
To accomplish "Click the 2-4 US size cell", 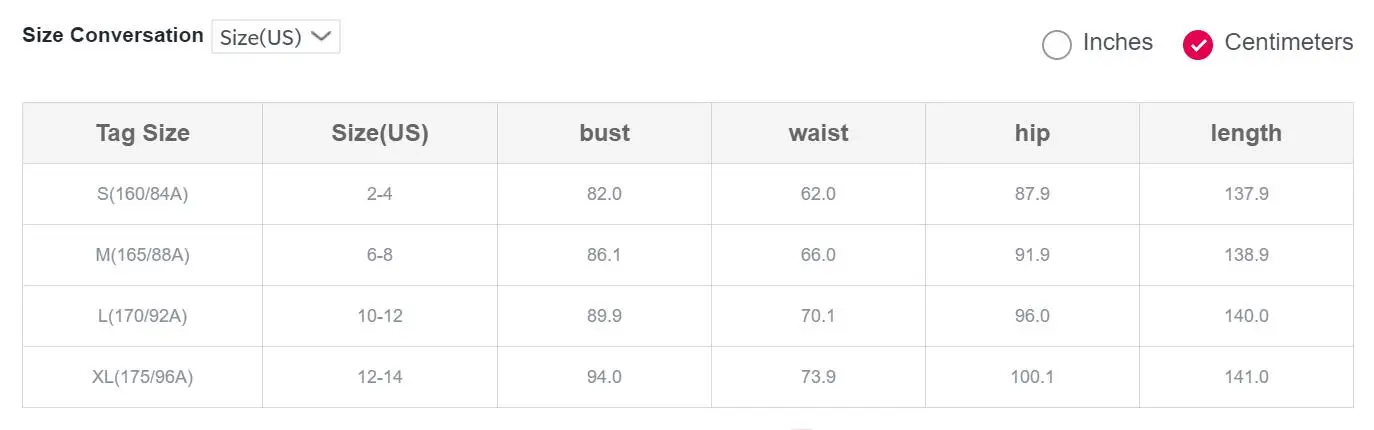I will 380,194.
